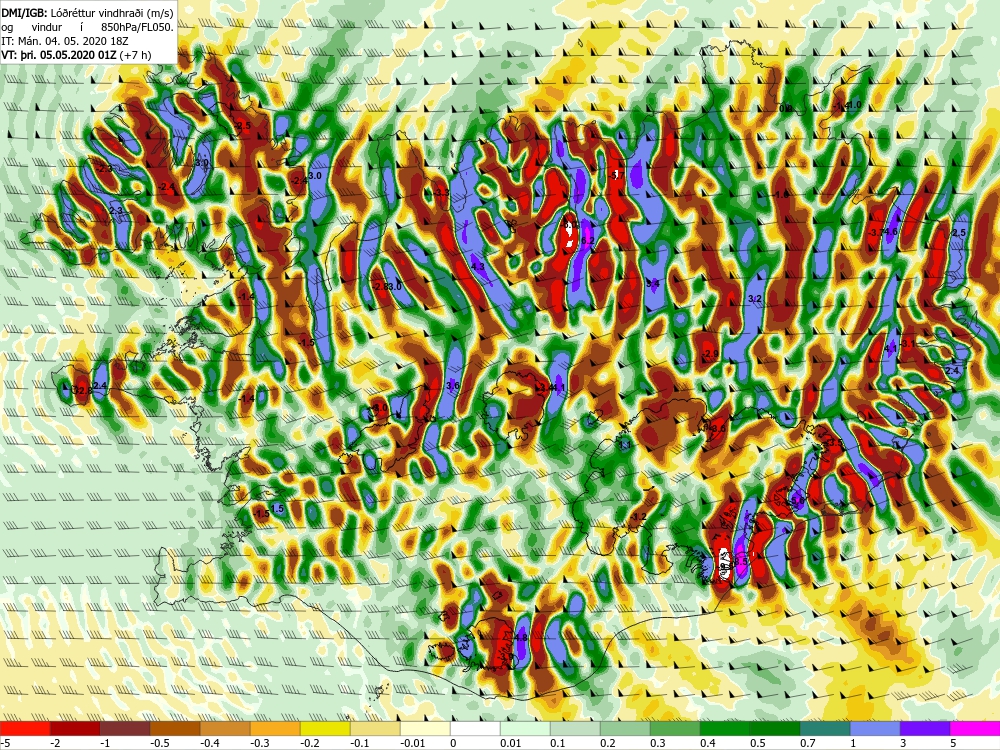The image size is (1000, 750).
Task: Click the '1.5' value label beside '-1.5'
Action: click(x=277, y=509)
